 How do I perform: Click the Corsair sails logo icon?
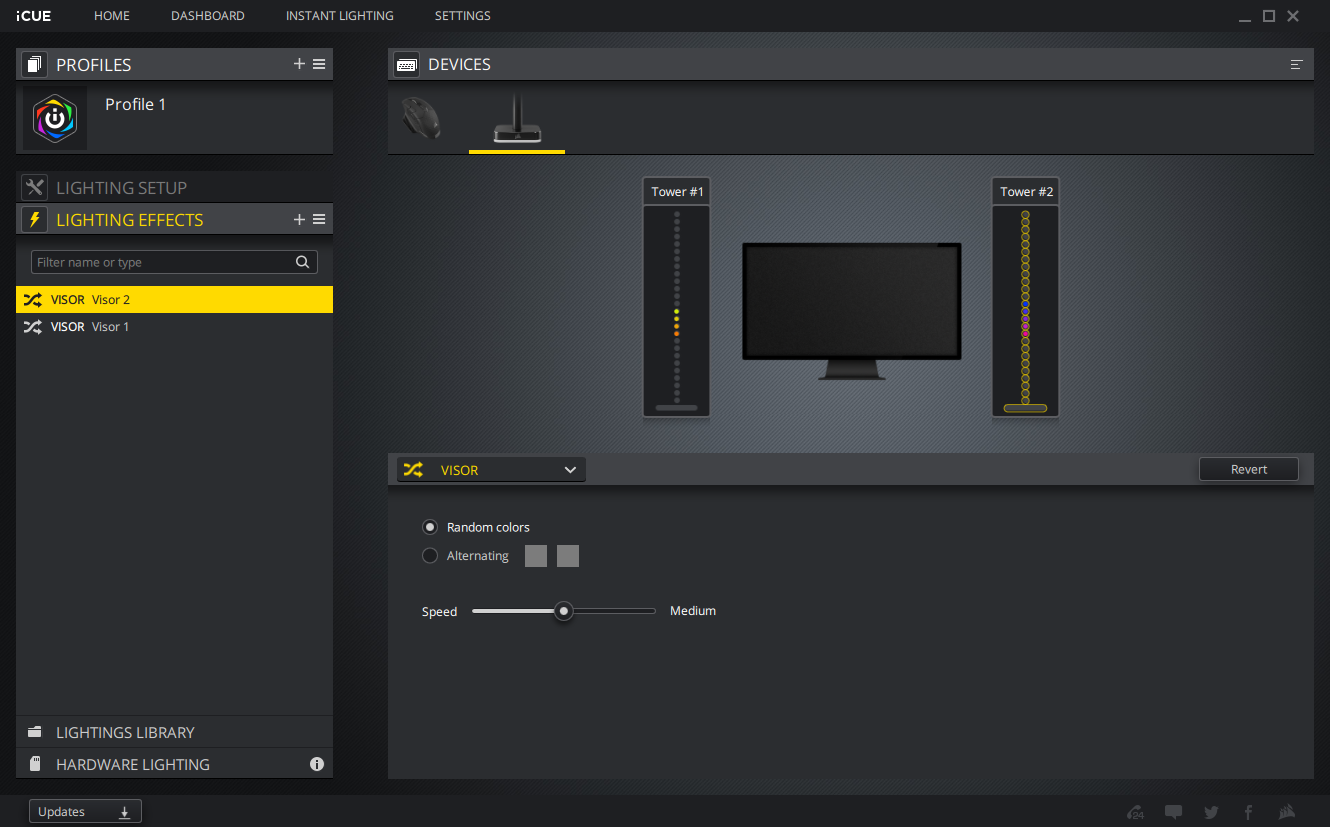(x=1288, y=812)
